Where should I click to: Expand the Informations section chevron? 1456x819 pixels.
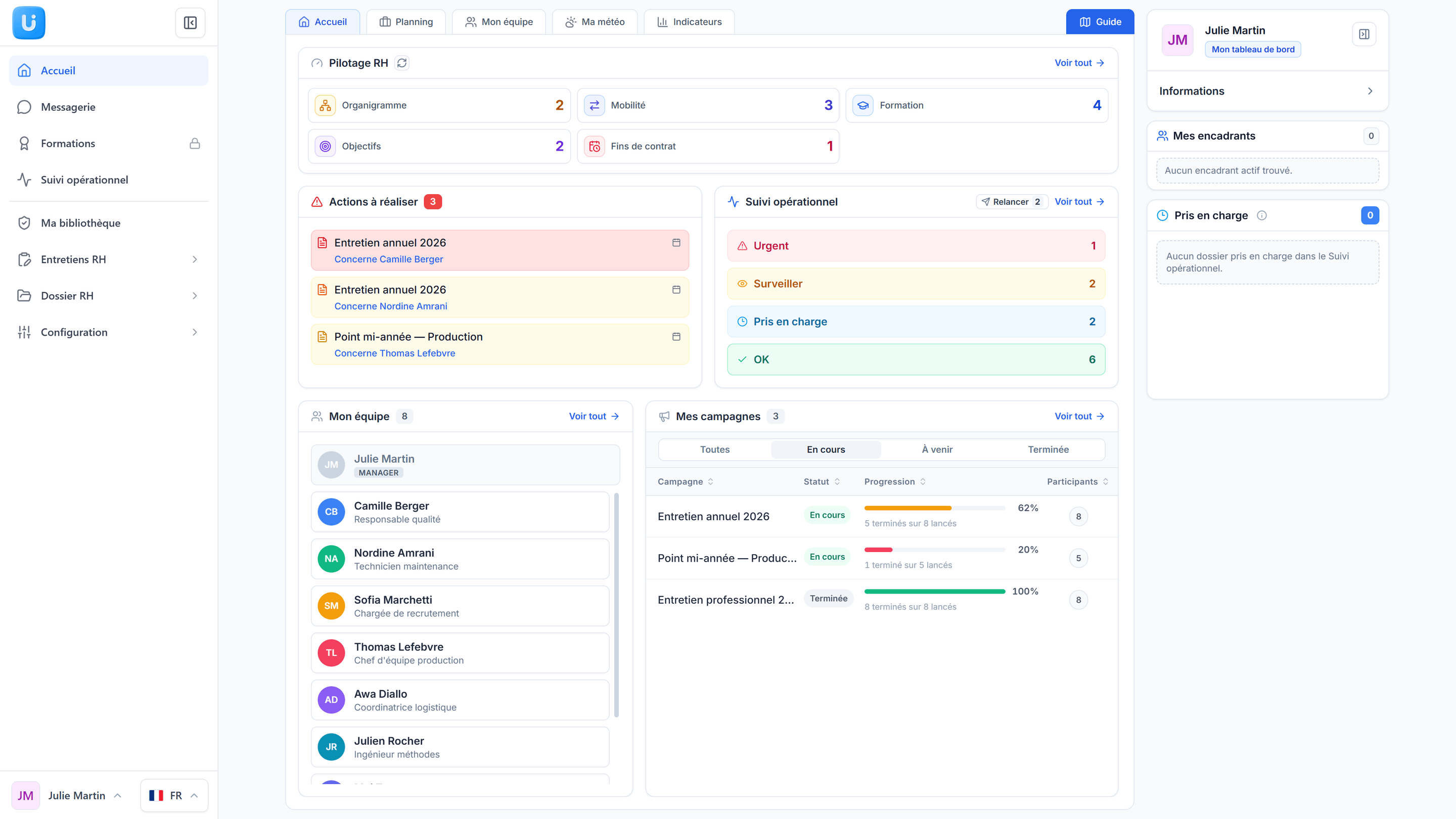pos(1370,91)
